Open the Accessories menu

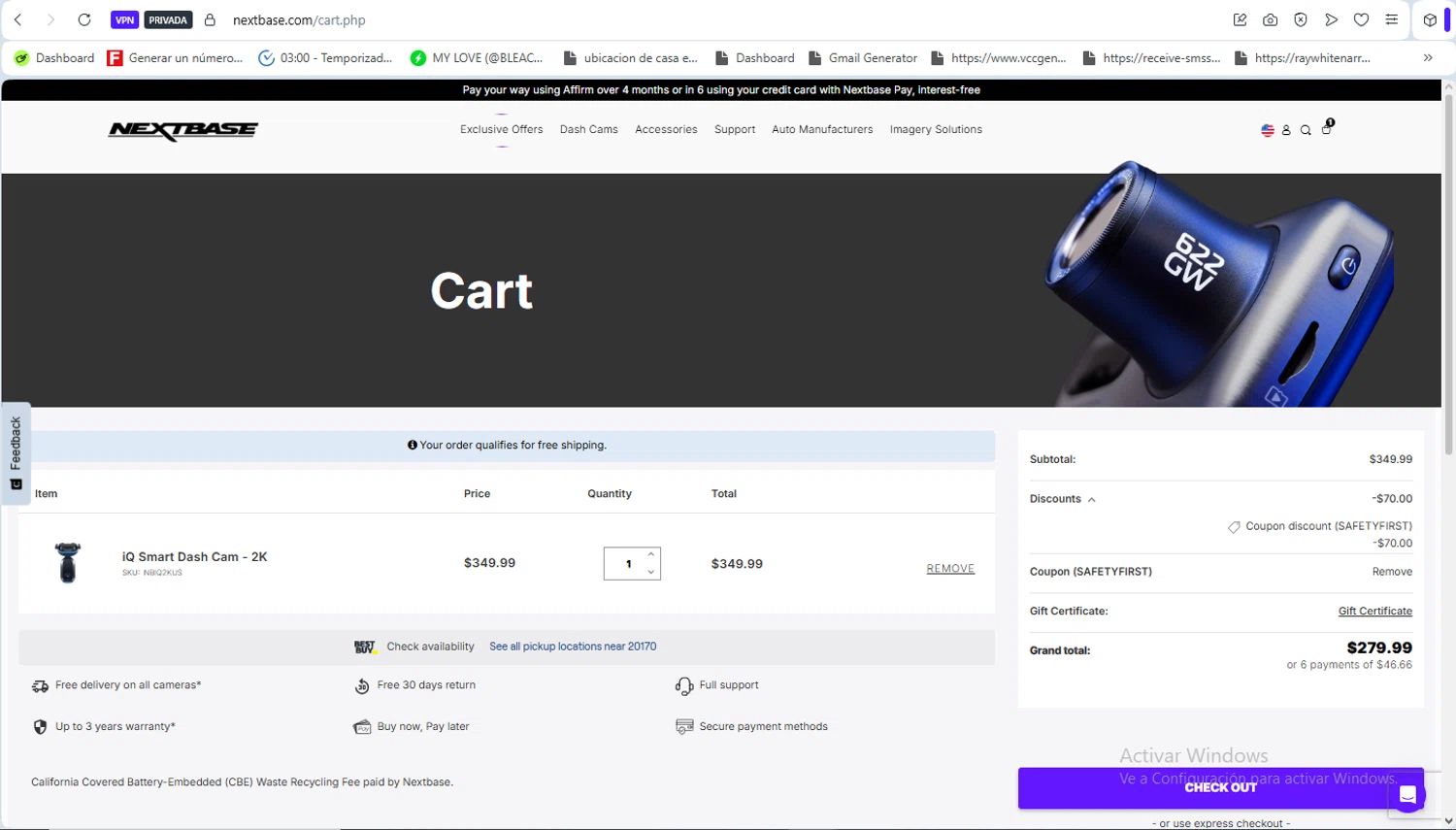tap(666, 129)
